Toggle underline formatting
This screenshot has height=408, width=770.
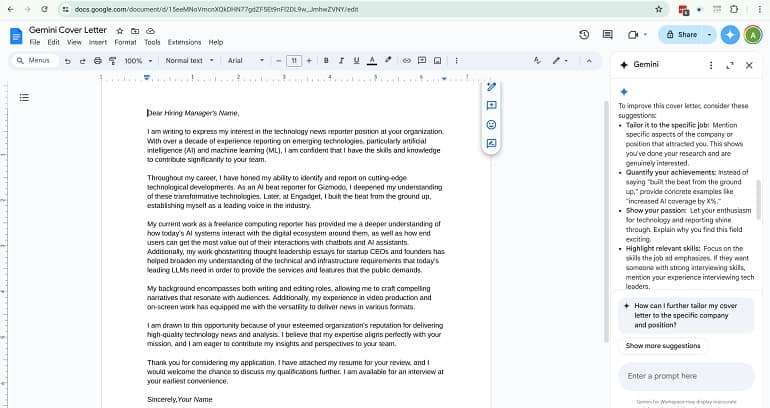(357, 61)
